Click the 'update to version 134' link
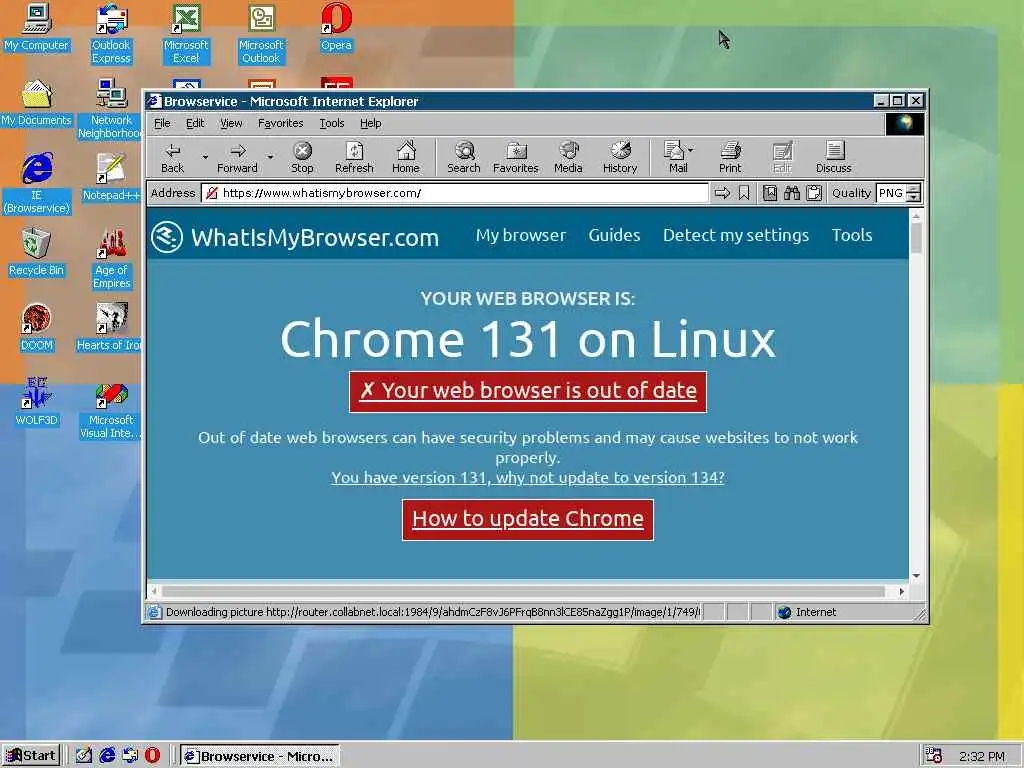This screenshot has width=1024, height=768. pos(528,477)
